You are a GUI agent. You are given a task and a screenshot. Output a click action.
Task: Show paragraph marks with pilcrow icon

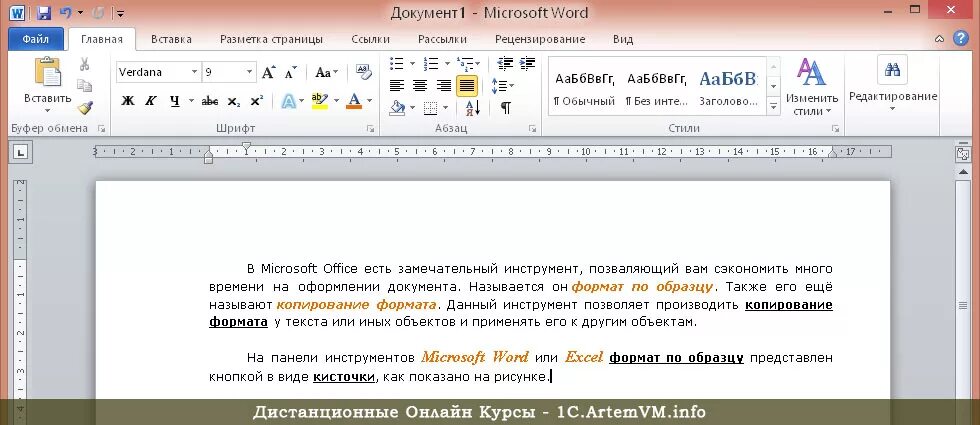point(506,108)
